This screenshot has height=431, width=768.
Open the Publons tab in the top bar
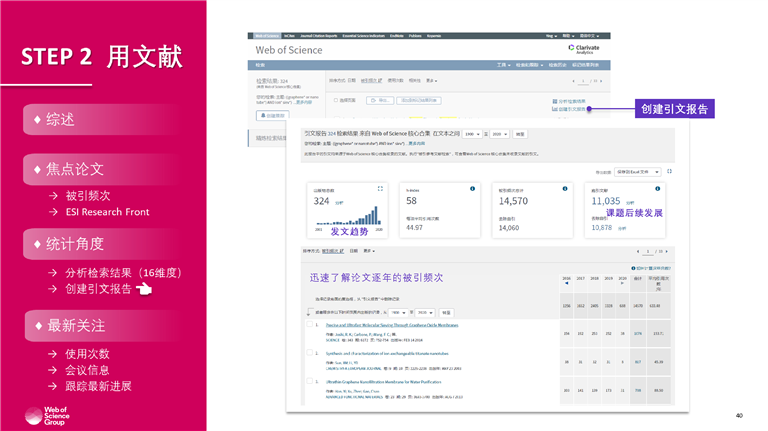415,36
